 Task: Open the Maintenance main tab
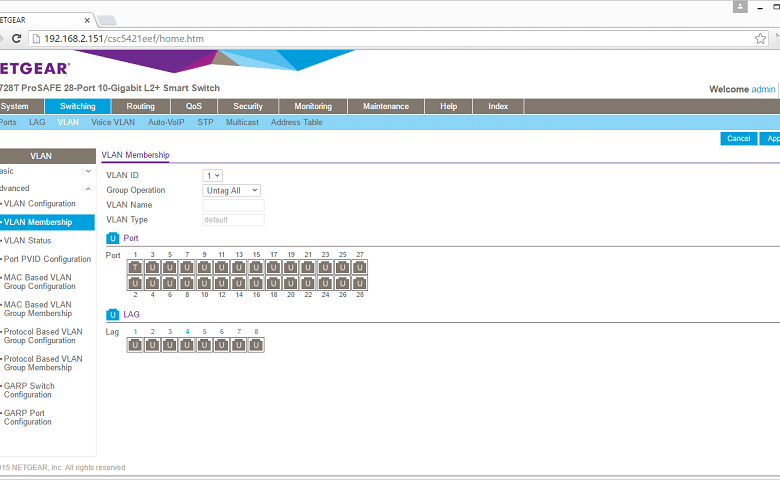point(386,106)
